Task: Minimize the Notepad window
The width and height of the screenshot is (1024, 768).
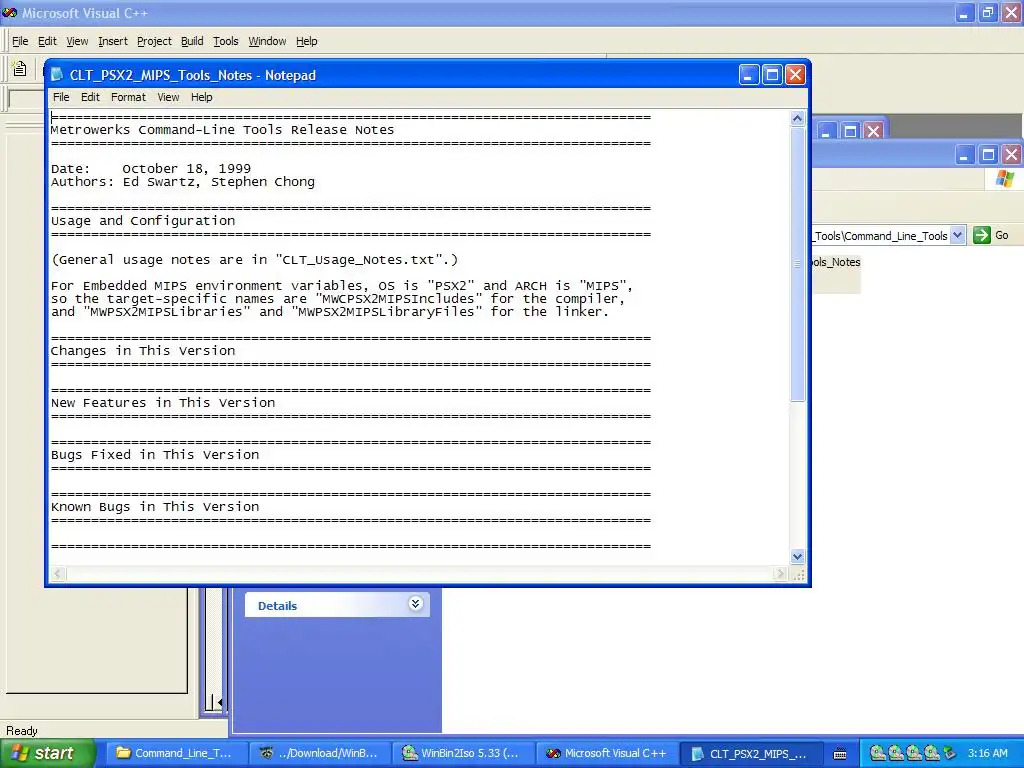Action: click(748, 75)
